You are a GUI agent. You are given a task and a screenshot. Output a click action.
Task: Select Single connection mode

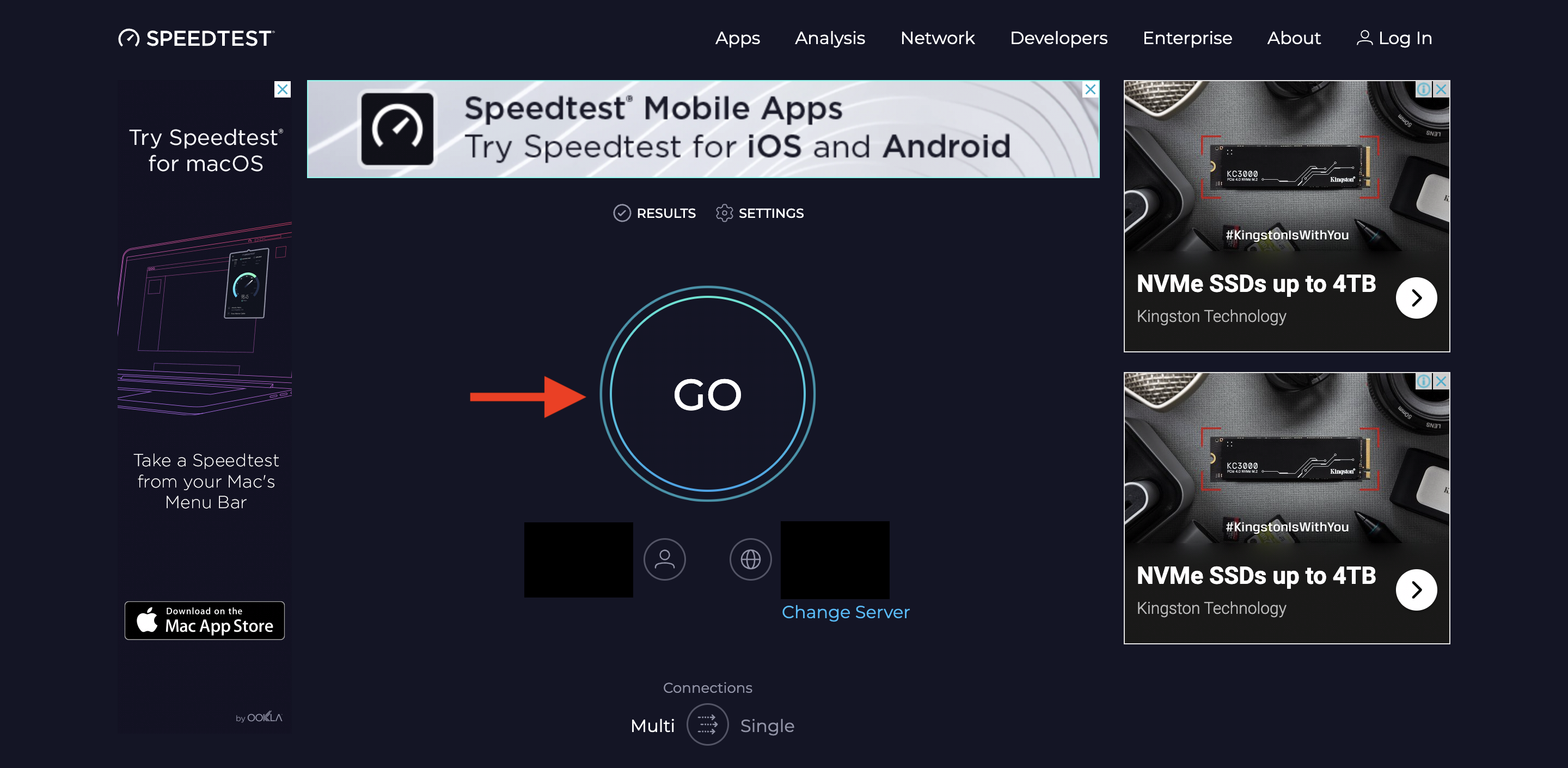pos(767,726)
